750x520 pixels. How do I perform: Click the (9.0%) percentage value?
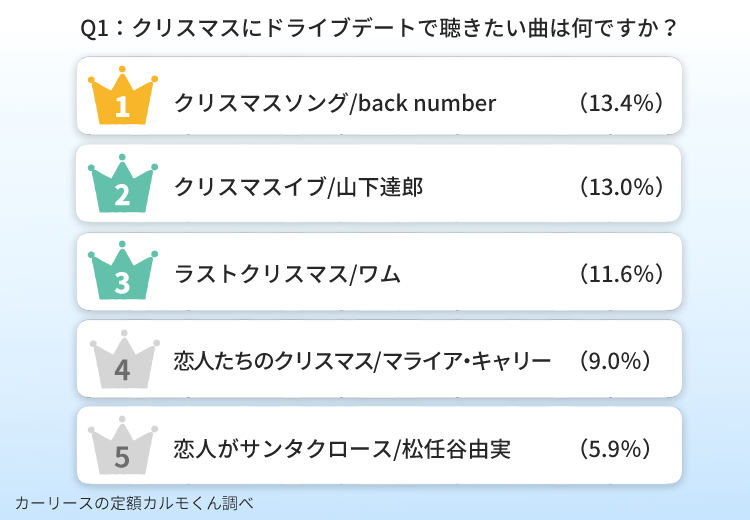(x=615, y=361)
